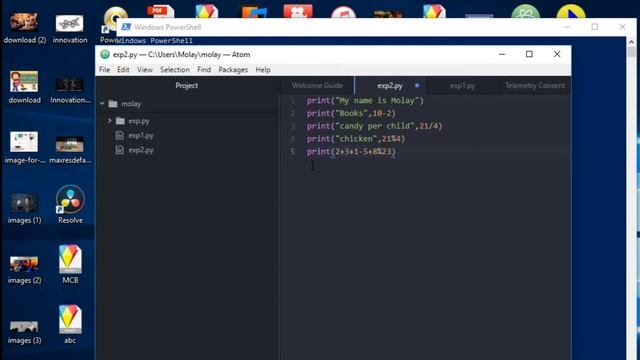
Task: Open the Find menu
Action: coord(204,70)
